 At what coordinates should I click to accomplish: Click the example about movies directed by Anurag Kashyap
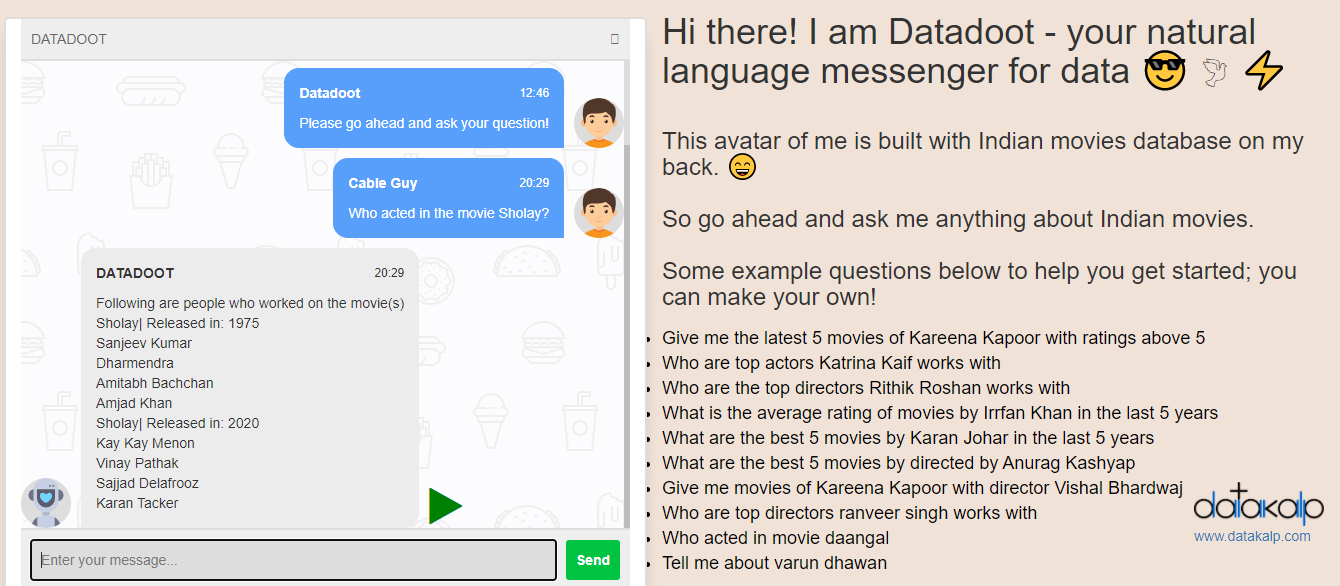click(899, 463)
